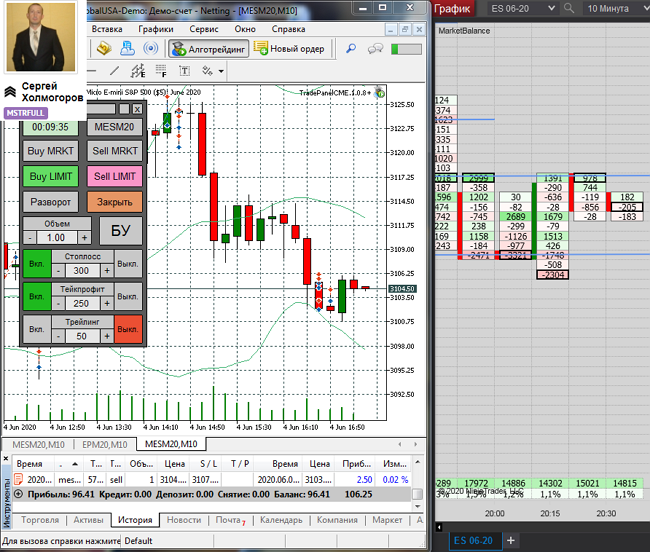Click the volume field showing 1.00
This screenshot has width=650, height=552.
click(56, 238)
